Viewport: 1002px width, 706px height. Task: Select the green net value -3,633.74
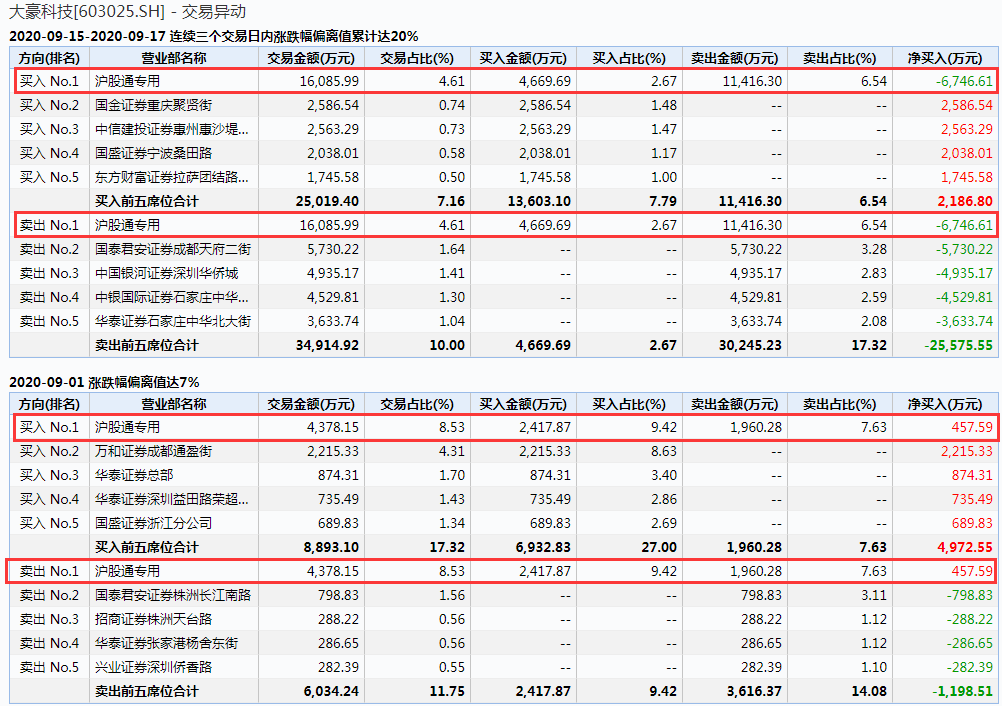click(964, 321)
